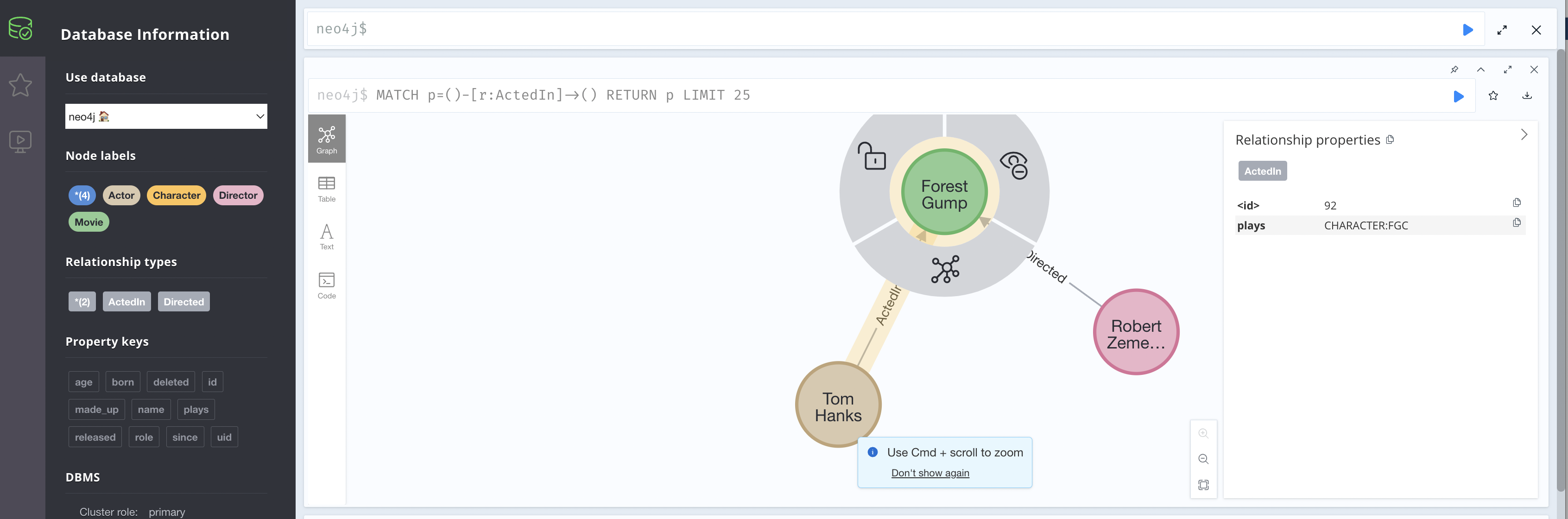
Task: Click the uid property key
Action: tap(224, 437)
